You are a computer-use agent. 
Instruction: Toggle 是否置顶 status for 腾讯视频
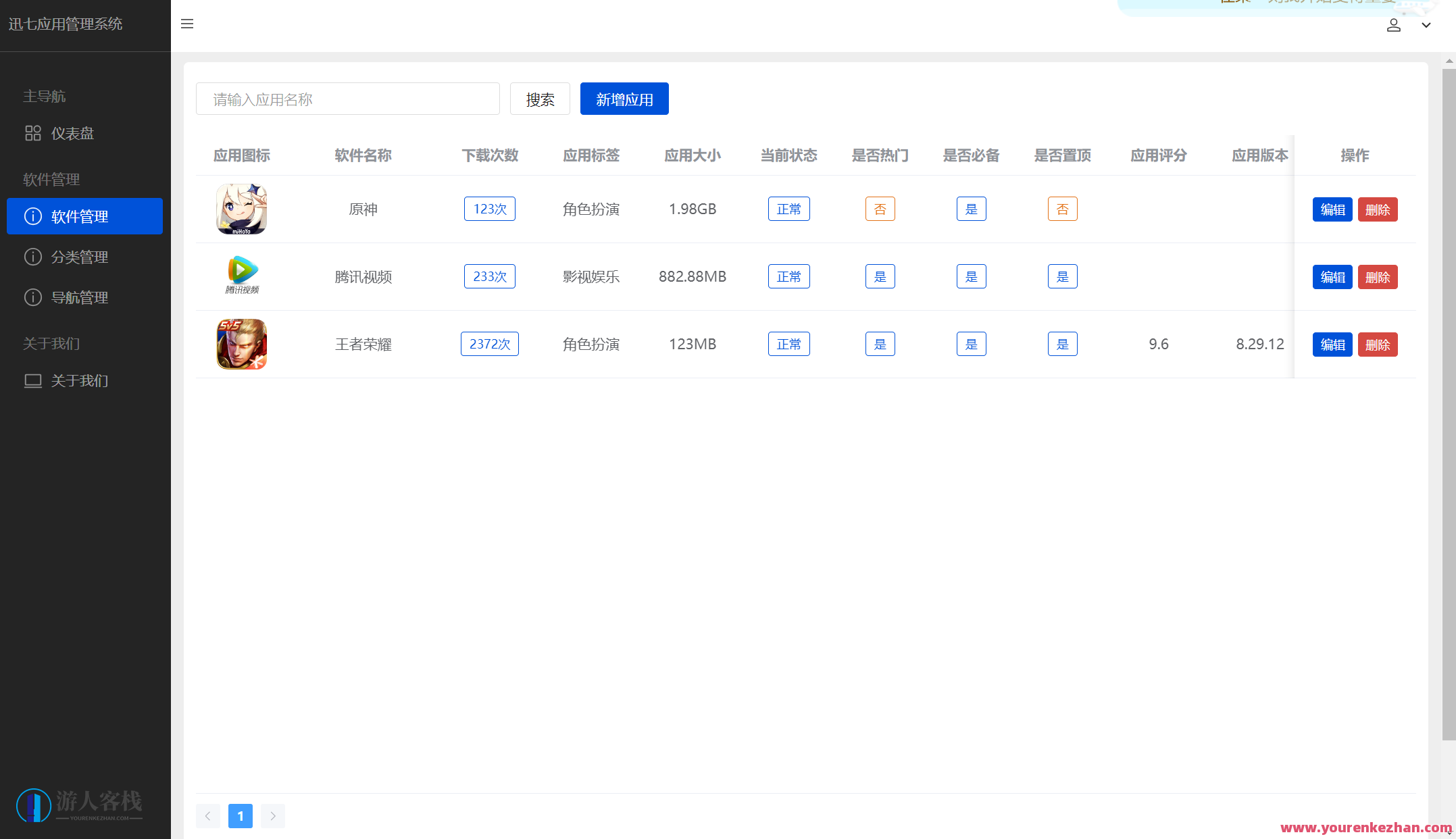tap(1062, 276)
